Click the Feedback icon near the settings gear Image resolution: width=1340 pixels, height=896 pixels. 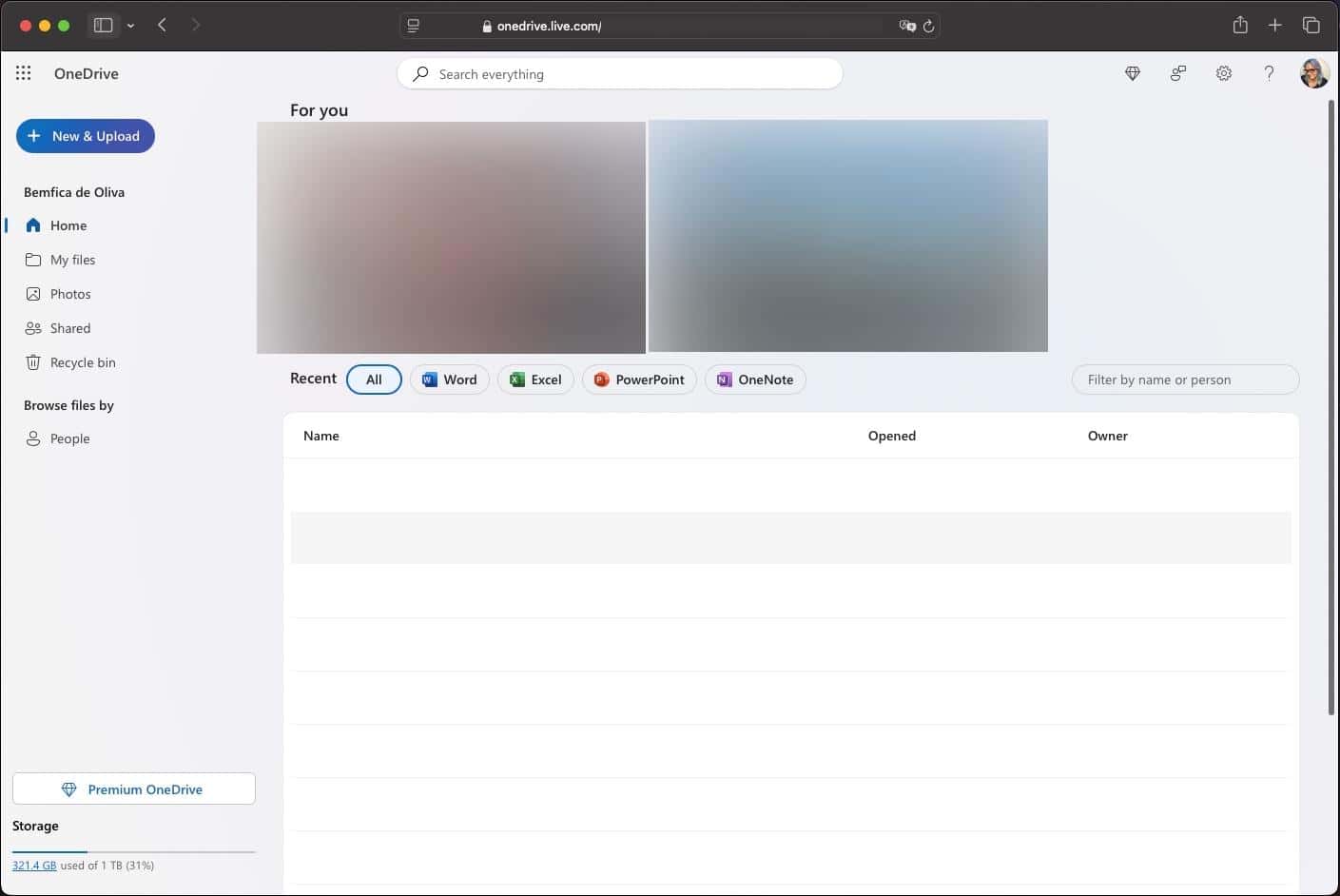click(x=1177, y=73)
